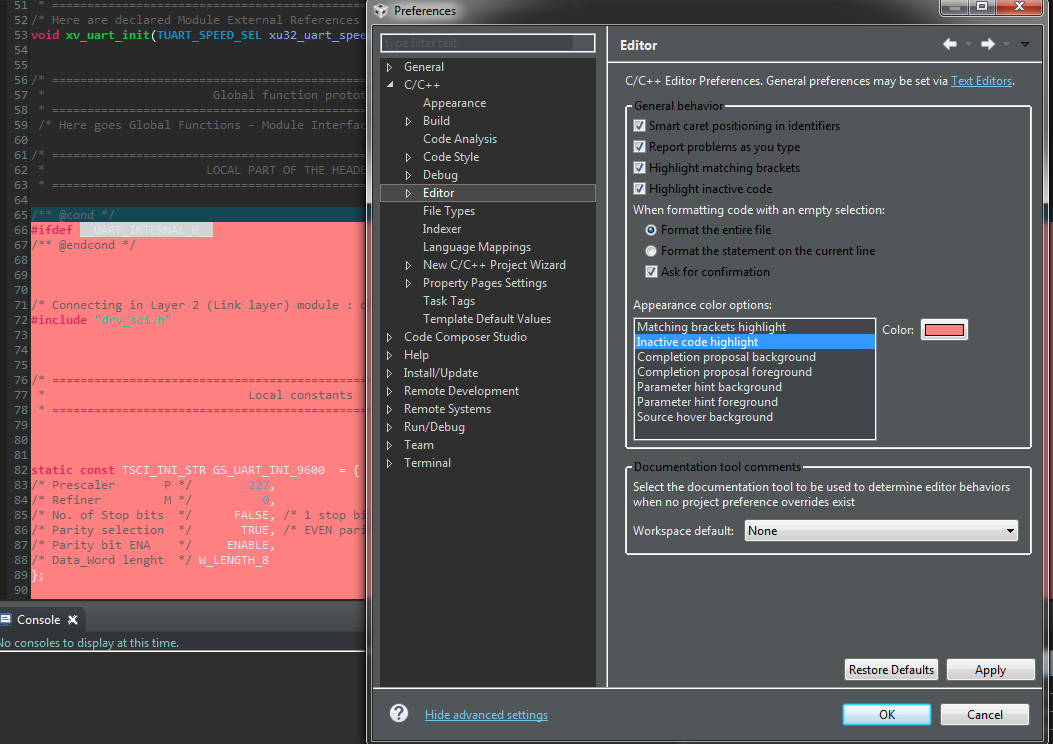Viewport: 1053px width, 744px height.
Task: Select Indexer preference page
Action: point(441,229)
